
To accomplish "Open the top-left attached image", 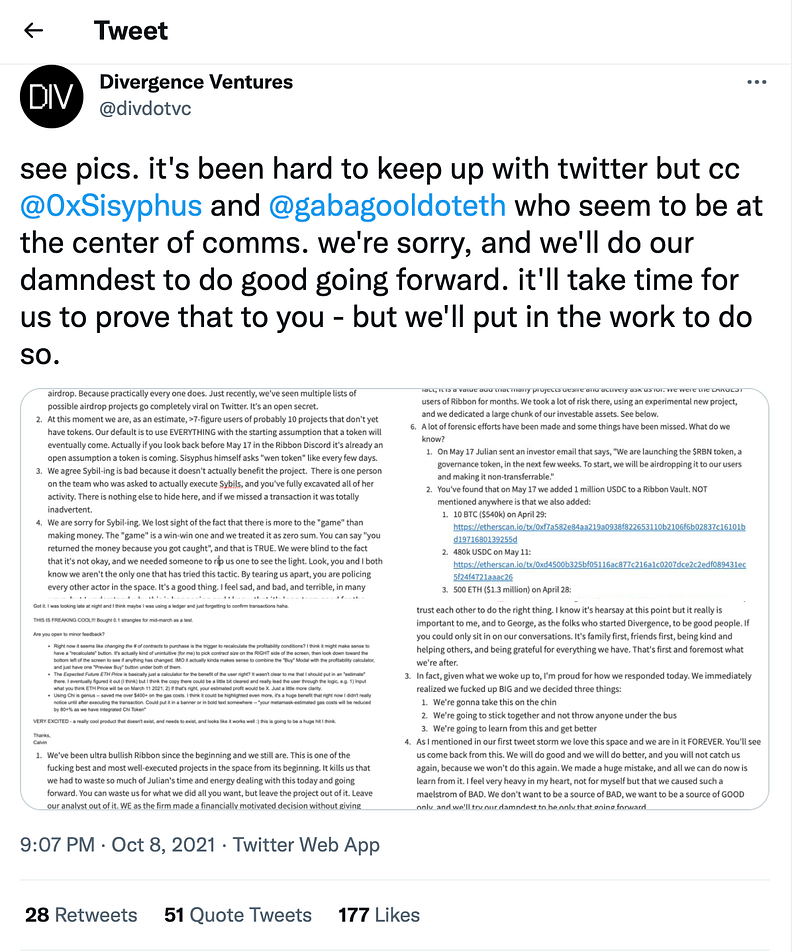I will pyautogui.click(x=207, y=494).
